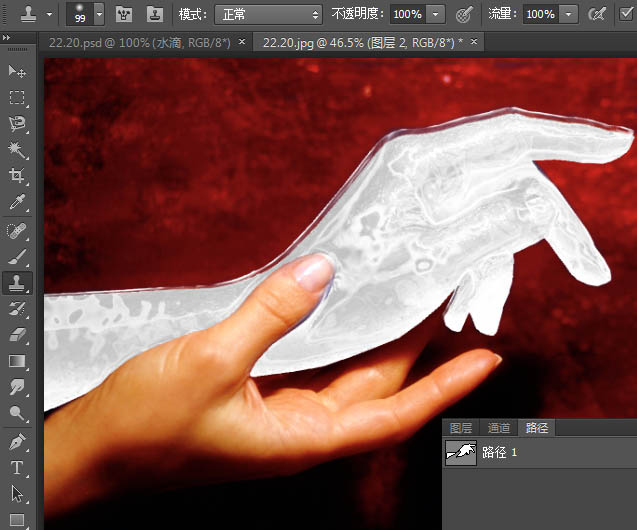Open the brush preset picker size 99
637x530 pixels.
tap(80, 14)
